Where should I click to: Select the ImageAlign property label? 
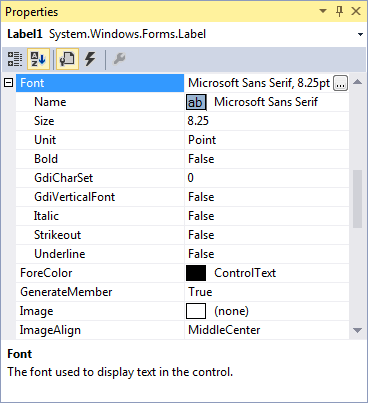[x=50, y=330]
